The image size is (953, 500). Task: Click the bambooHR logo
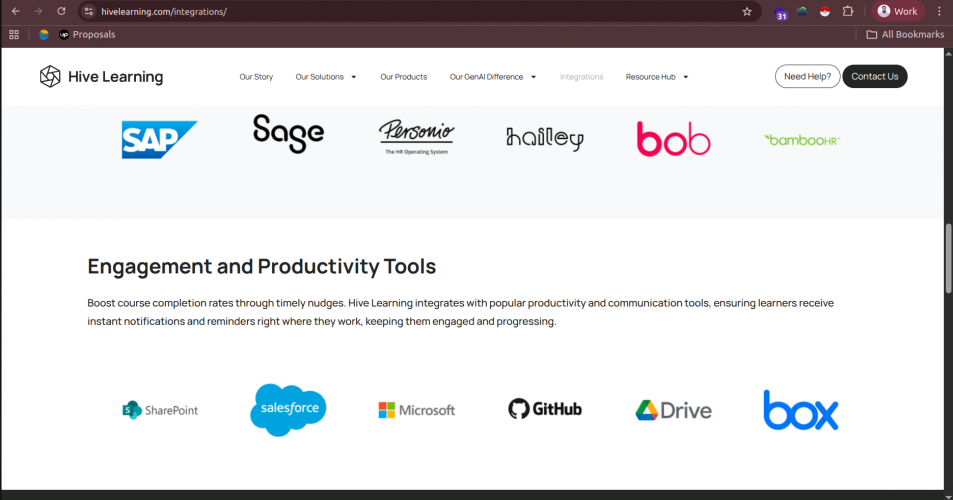tap(802, 140)
